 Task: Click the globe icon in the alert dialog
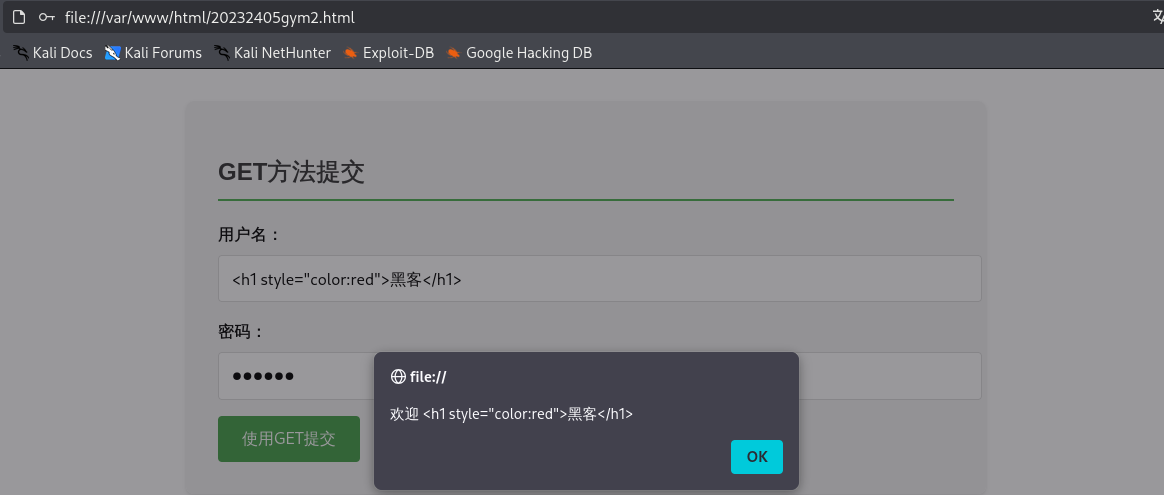398,376
